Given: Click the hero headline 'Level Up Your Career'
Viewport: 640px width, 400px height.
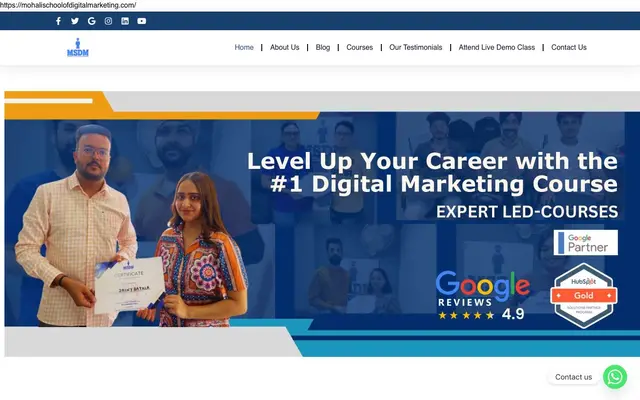Looking at the screenshot, I should (433, 172).
